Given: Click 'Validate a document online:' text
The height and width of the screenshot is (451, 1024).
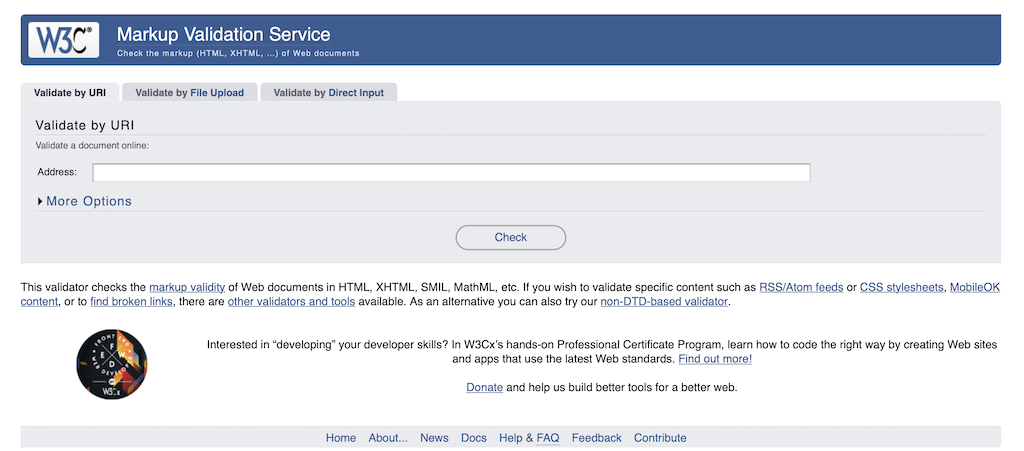Looking at the screenshot, I should (92, 146).
